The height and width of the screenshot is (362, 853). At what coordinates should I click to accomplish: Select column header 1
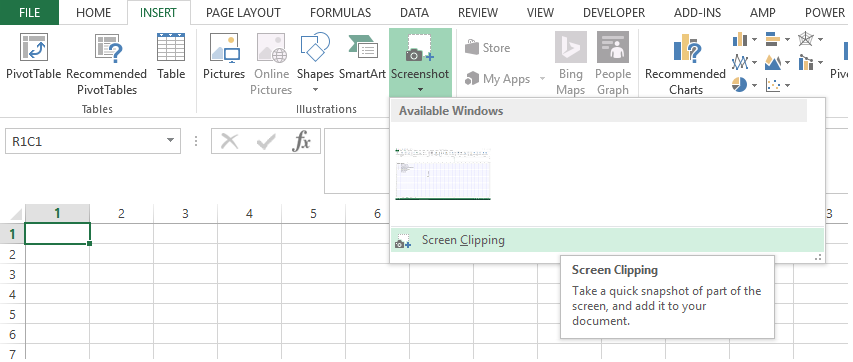click(x=57, y=213)
